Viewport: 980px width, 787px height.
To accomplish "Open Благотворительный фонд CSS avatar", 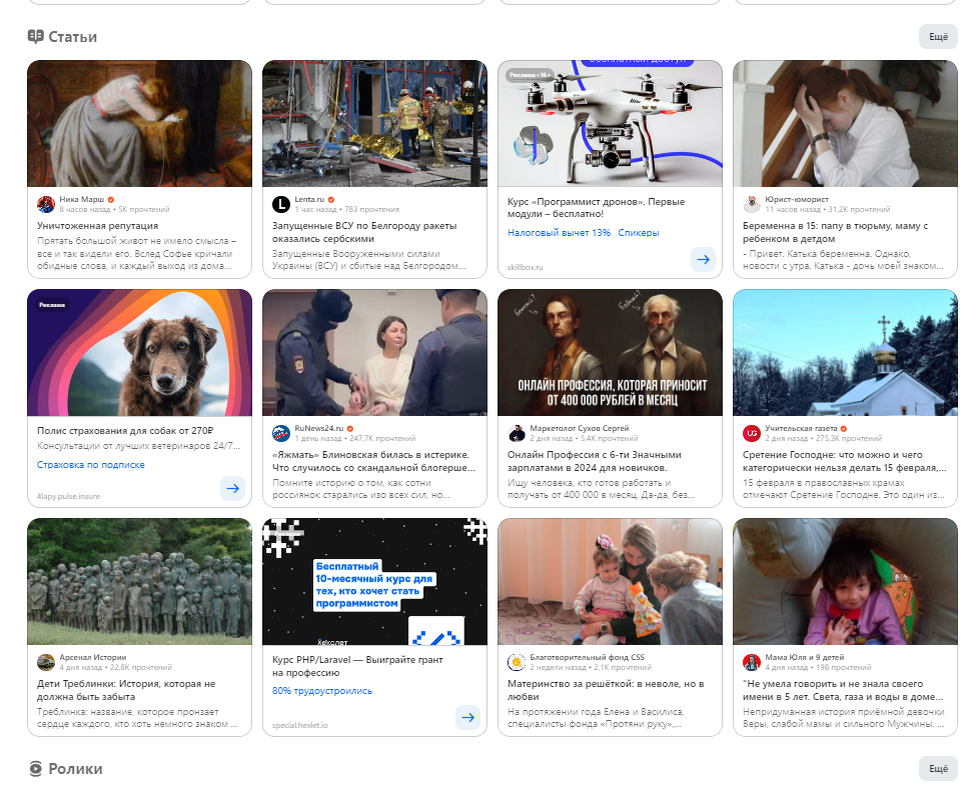I will coord(516,662).
